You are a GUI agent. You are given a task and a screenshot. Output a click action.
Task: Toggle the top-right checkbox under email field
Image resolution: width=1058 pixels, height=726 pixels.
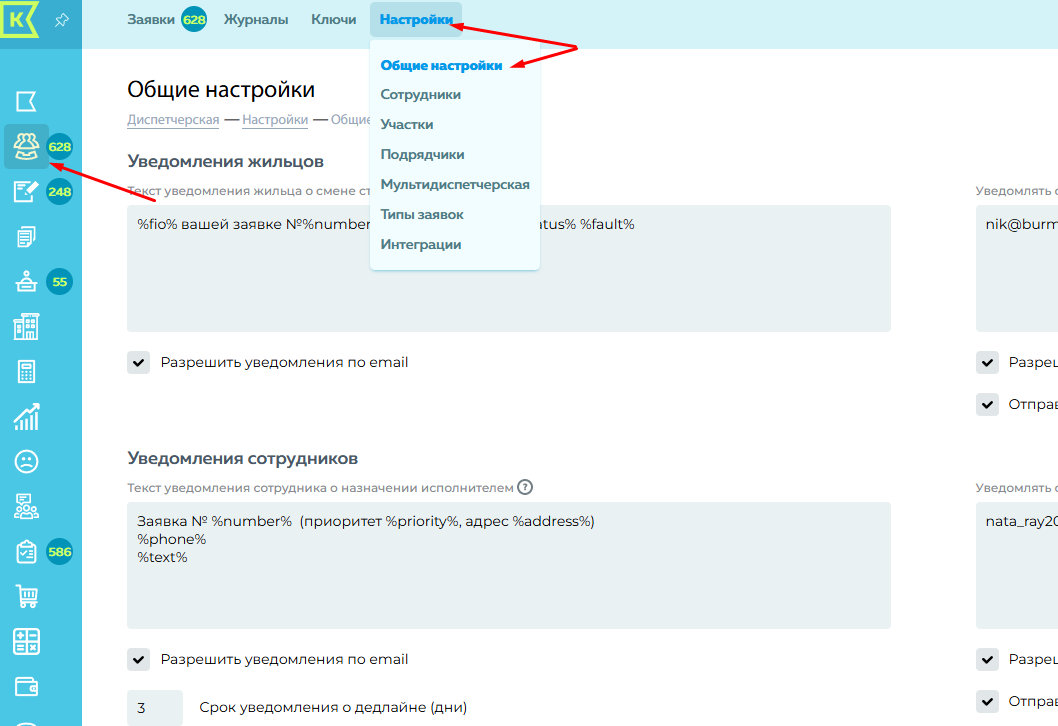(988, 362)
